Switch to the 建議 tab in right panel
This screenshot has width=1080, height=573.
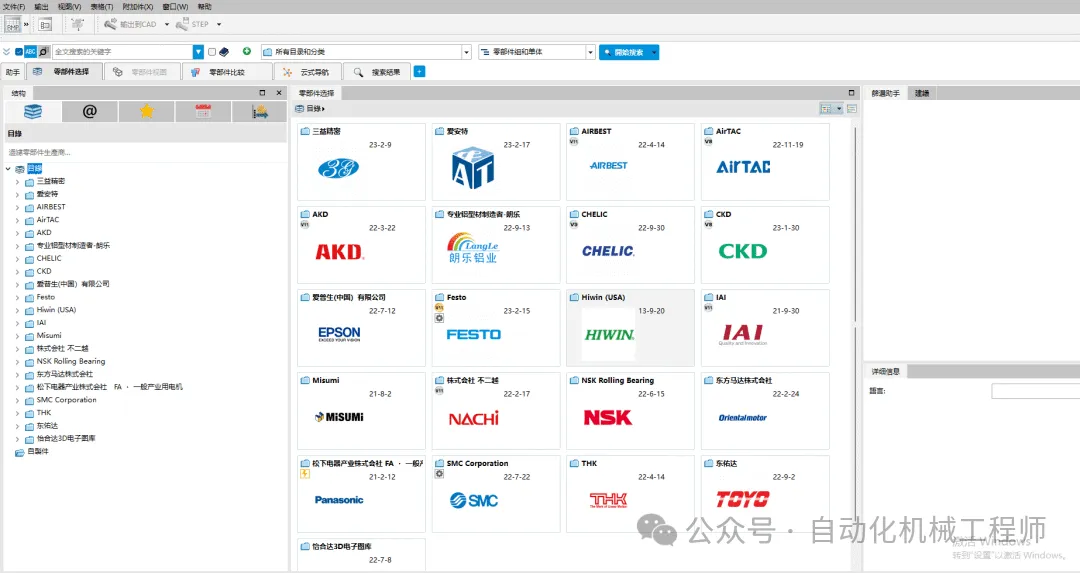pyautogui.click(x=922, y=93)
